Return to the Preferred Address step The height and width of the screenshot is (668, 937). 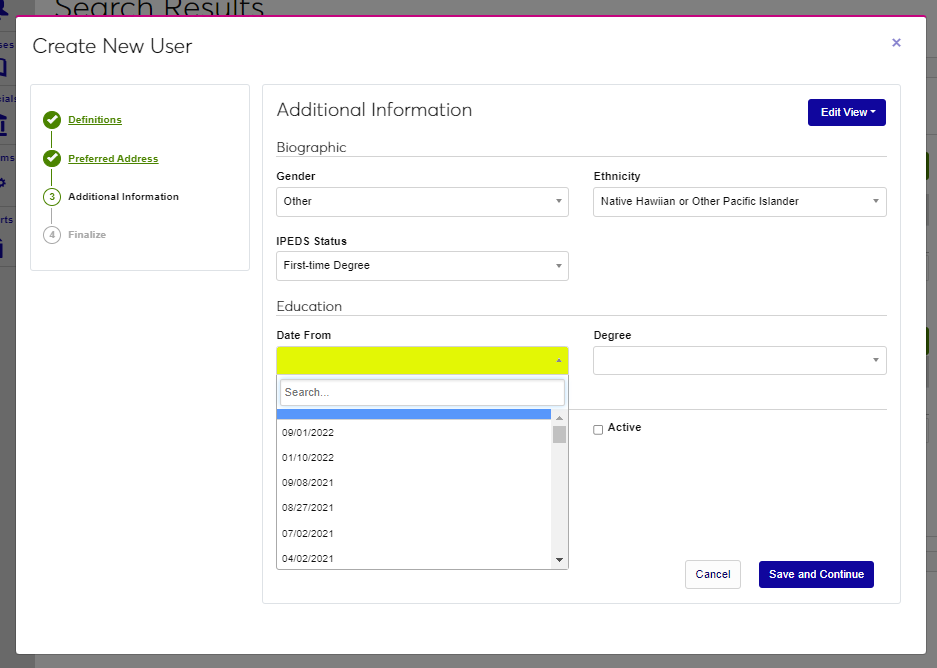[x=113, y=159]
